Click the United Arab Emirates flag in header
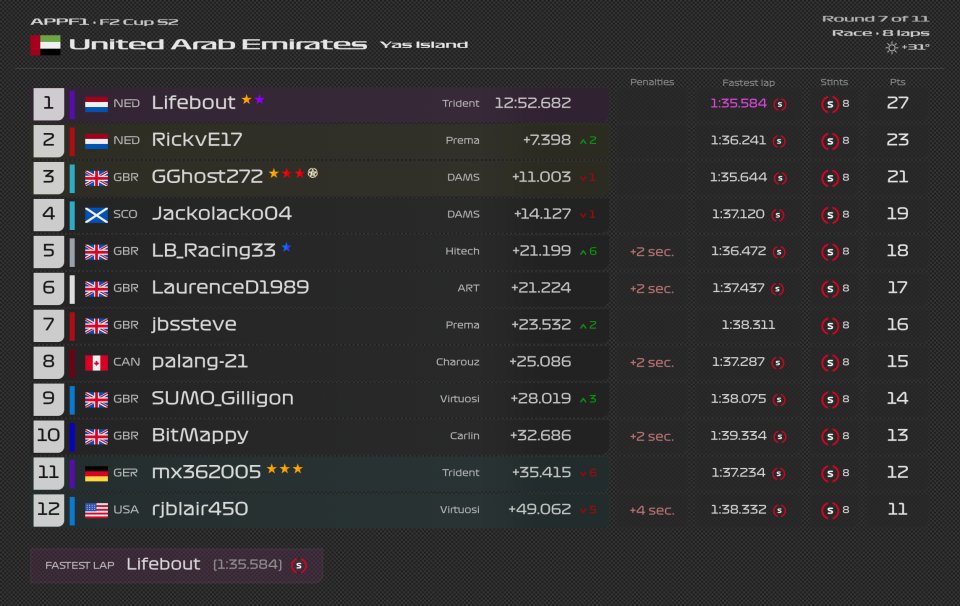Viewport: 960px width, 606px height. pyautogui.click(x=45, y=45)
